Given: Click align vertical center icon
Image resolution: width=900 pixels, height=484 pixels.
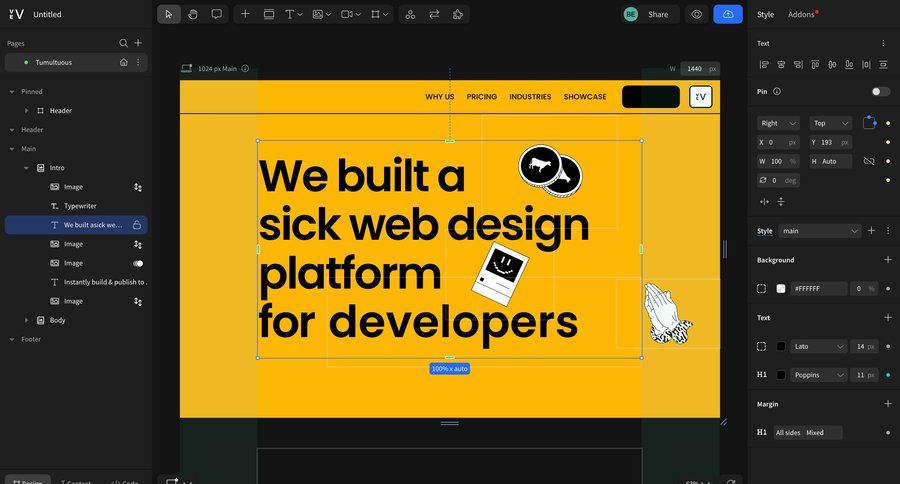Looking at the screenshot, I should tap(832, 65).
